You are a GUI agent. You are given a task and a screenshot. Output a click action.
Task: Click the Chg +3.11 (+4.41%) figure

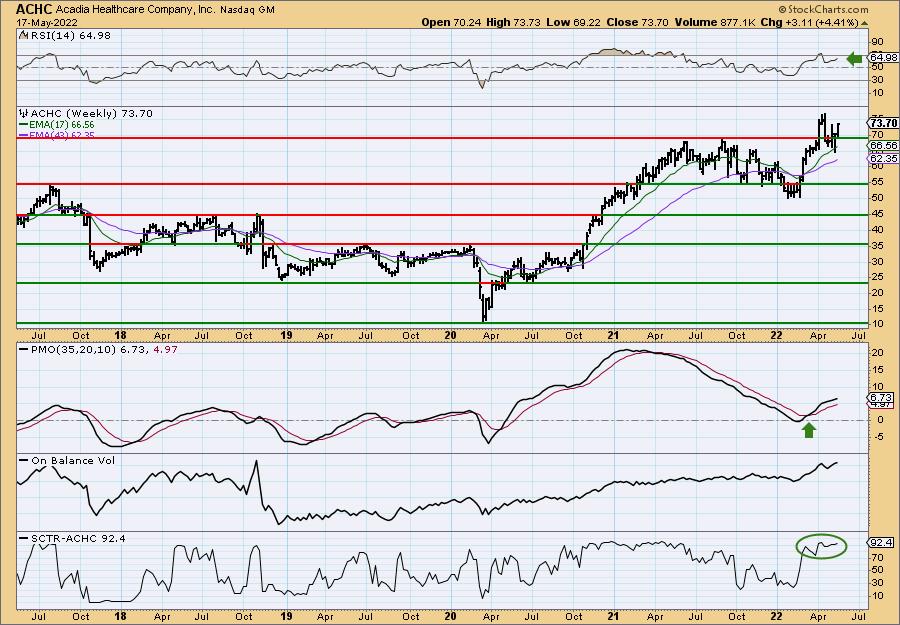(x=808, y=22)
